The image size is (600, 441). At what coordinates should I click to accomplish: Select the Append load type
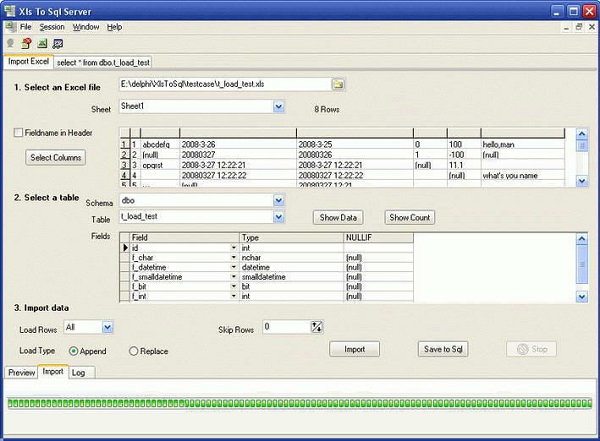click(73, 351)
